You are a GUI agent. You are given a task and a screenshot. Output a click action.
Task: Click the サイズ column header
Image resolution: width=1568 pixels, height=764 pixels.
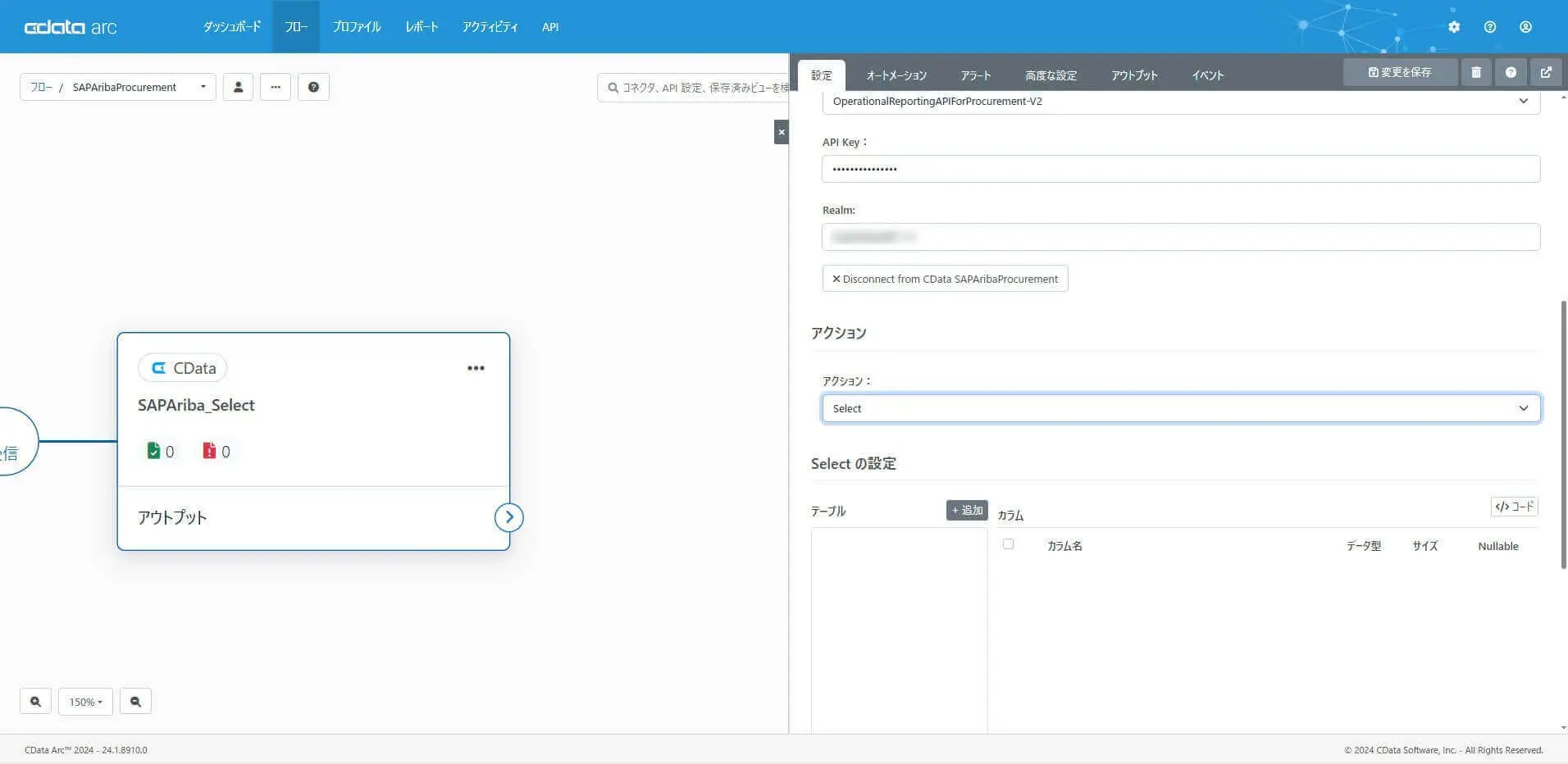(1424, 546)
